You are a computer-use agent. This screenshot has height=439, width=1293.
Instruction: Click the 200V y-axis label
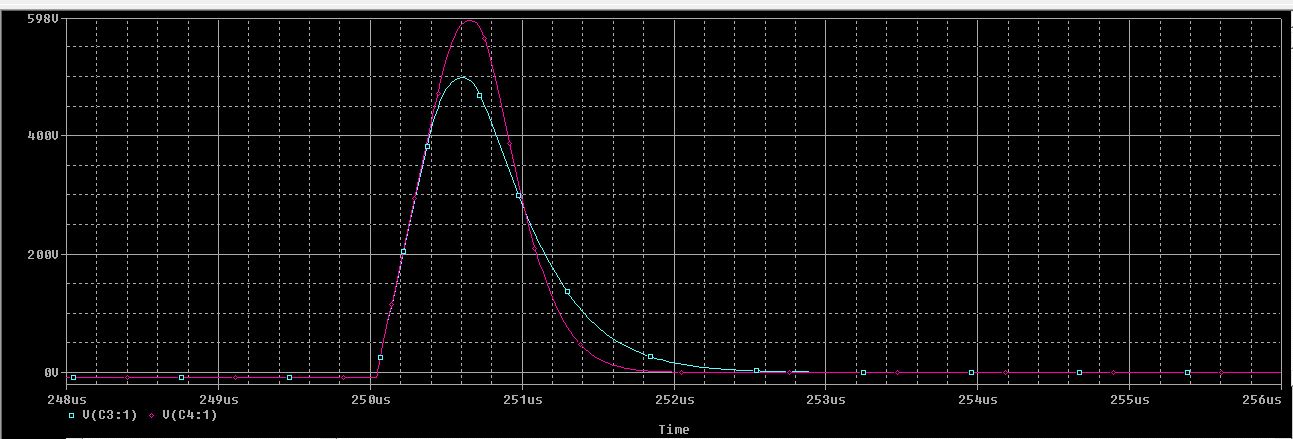tap(44, 254)
